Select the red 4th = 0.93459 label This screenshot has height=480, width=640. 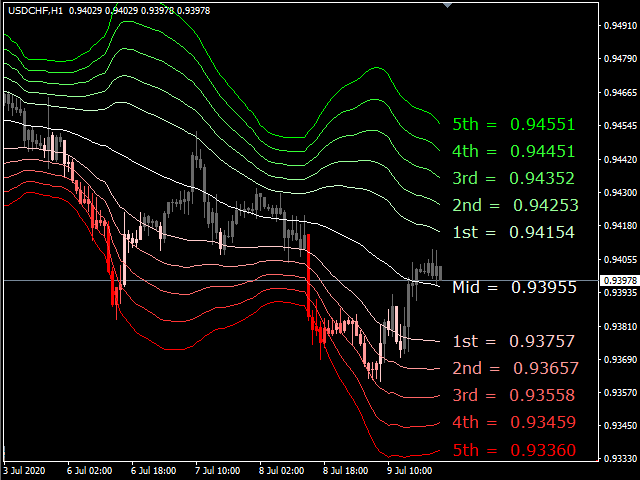click(x=513, y=422)
